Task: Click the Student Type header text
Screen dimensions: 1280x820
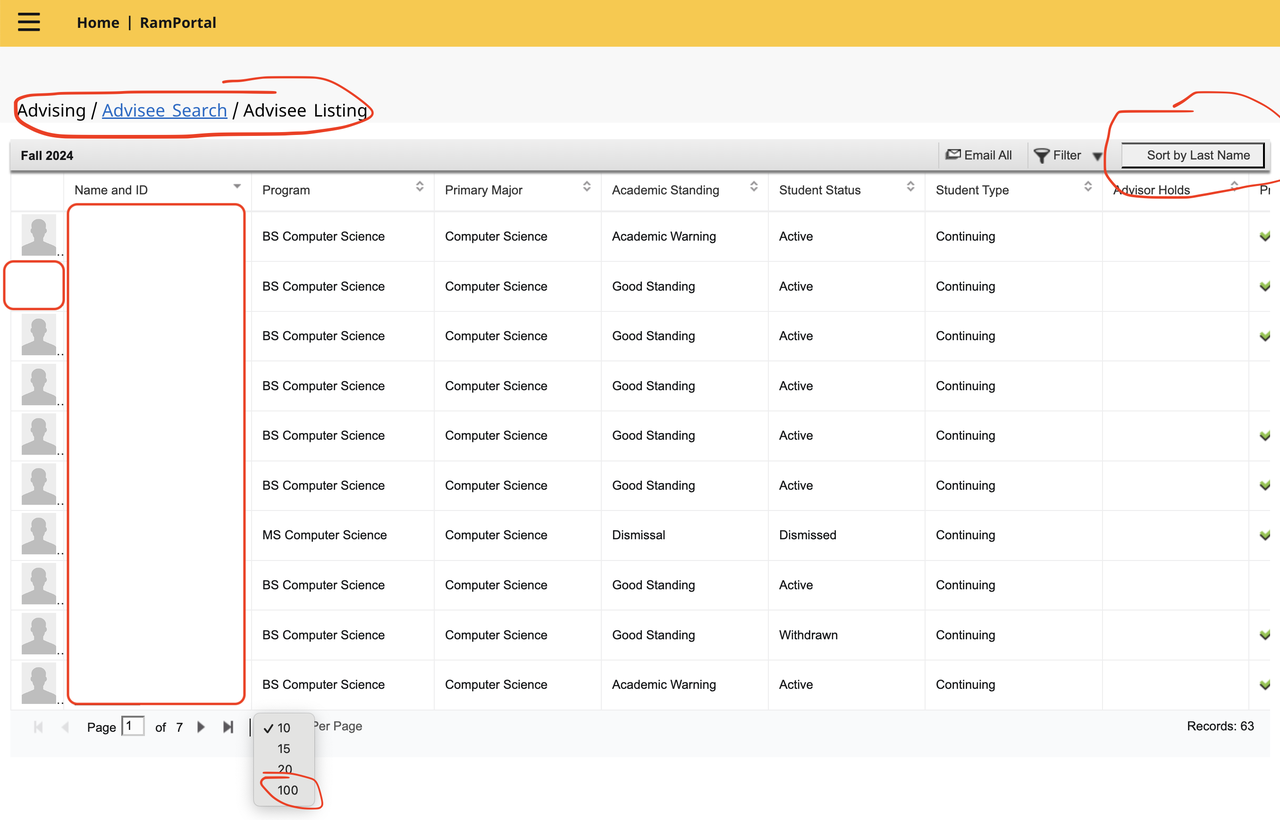Action: click(972, 190)
